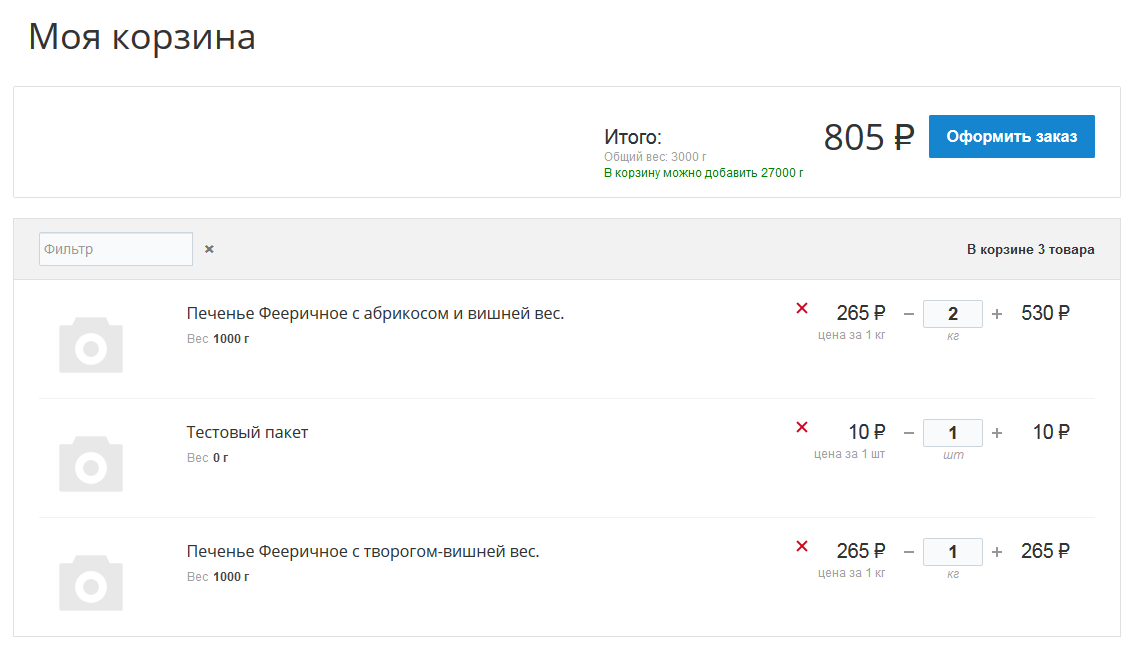Click the placeholder photo of apricot-cherry cookies
Viewport: 1144px width, 652px height.
click(91, 345)
